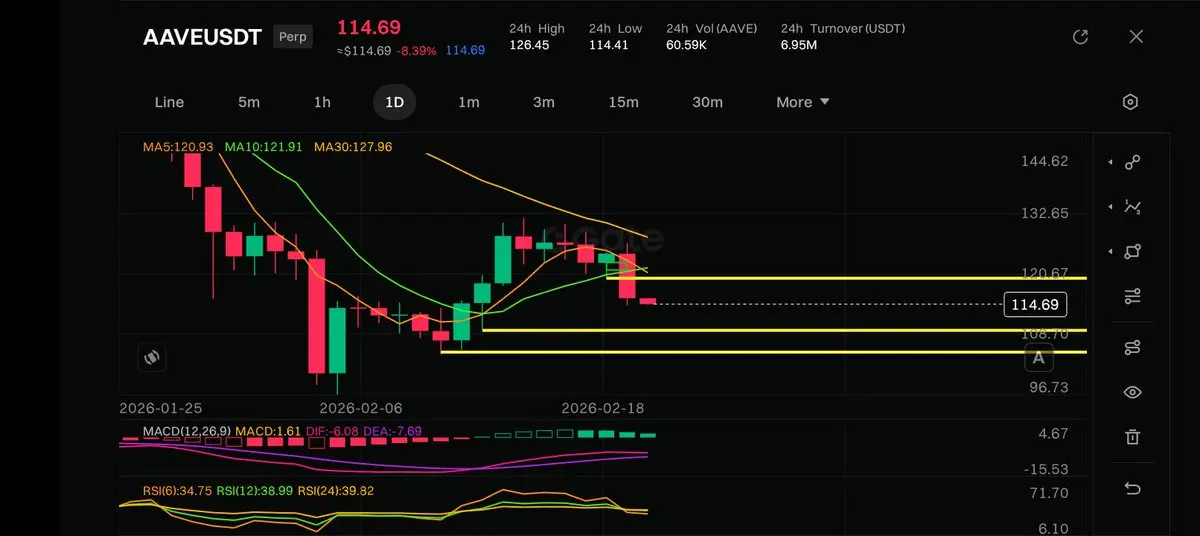Click the MA10:121.91 indicator label
This screenshot has height=536, width=1200.
pos(263,147)
